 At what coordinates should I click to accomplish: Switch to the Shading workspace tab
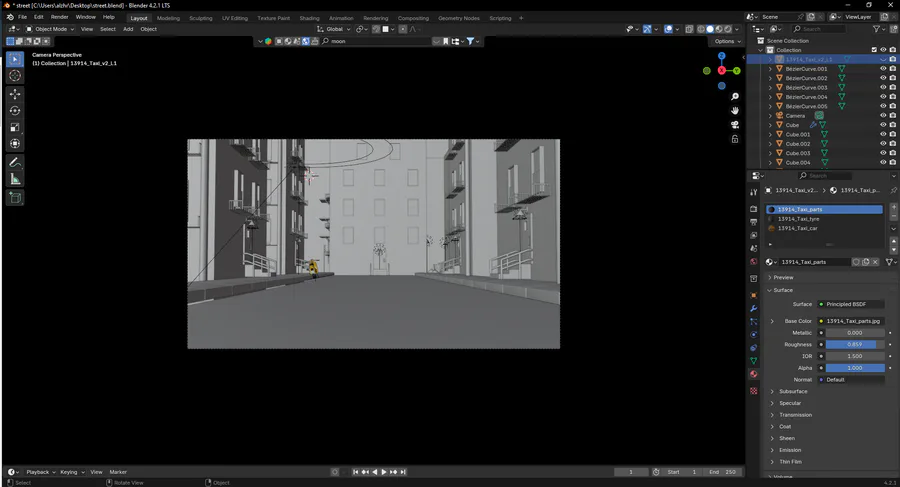click(309, 18)
